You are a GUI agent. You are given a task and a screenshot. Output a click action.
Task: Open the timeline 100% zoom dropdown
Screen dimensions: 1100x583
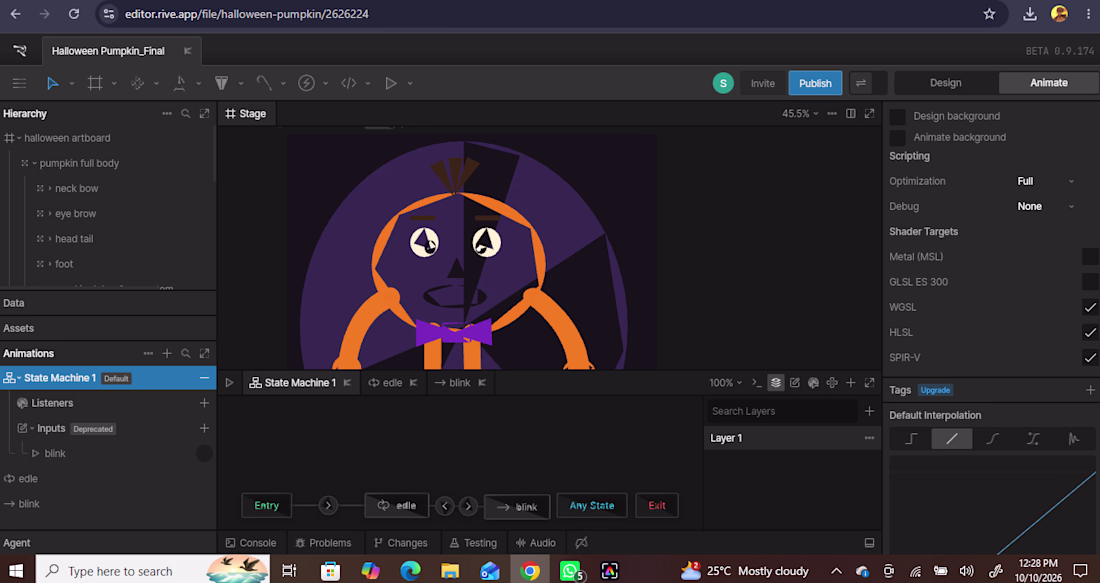pos(725,383)
